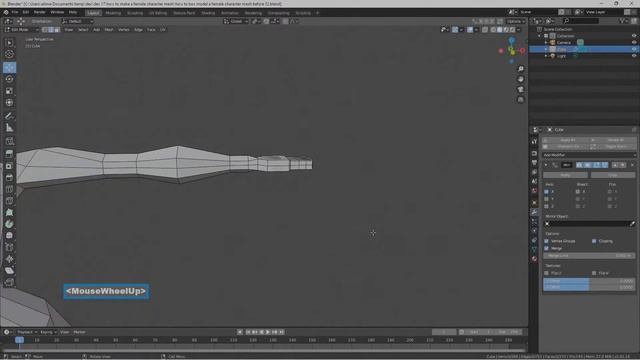
Task: Toggle the Vertex Groups checkbox
Action: click(x=547, y=241)
